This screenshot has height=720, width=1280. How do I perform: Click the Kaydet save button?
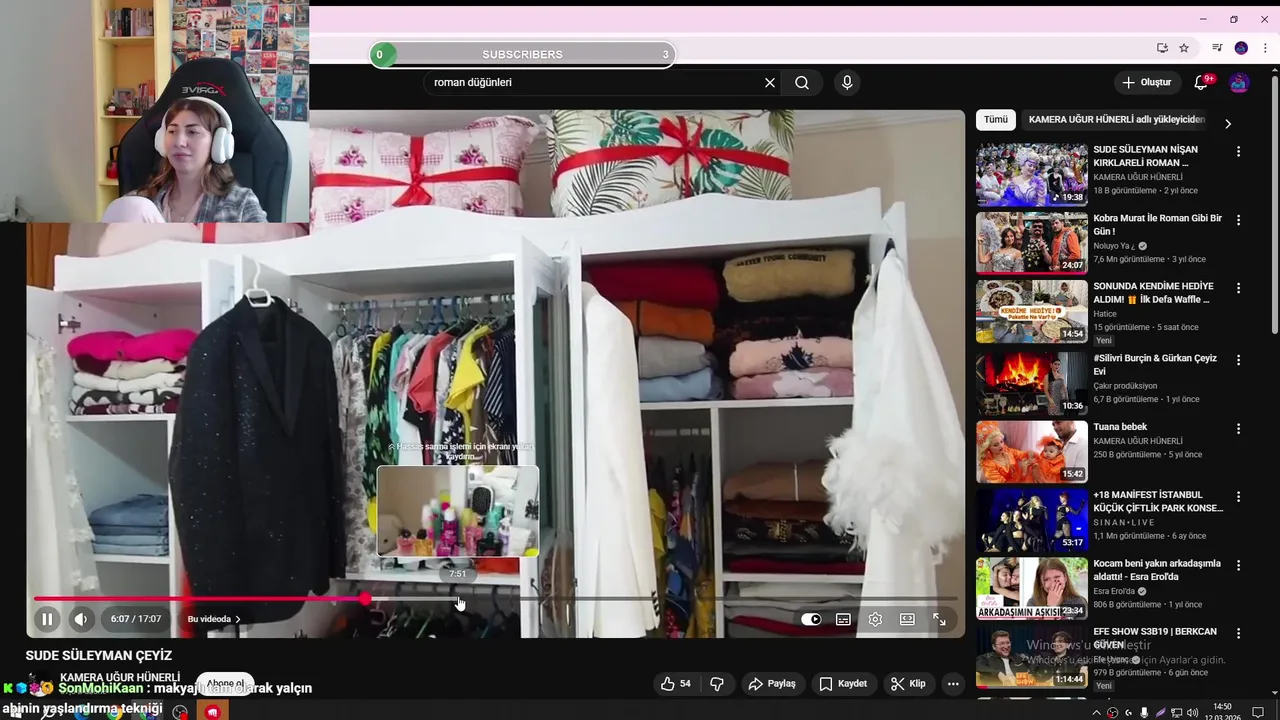[x=843, y=684]
